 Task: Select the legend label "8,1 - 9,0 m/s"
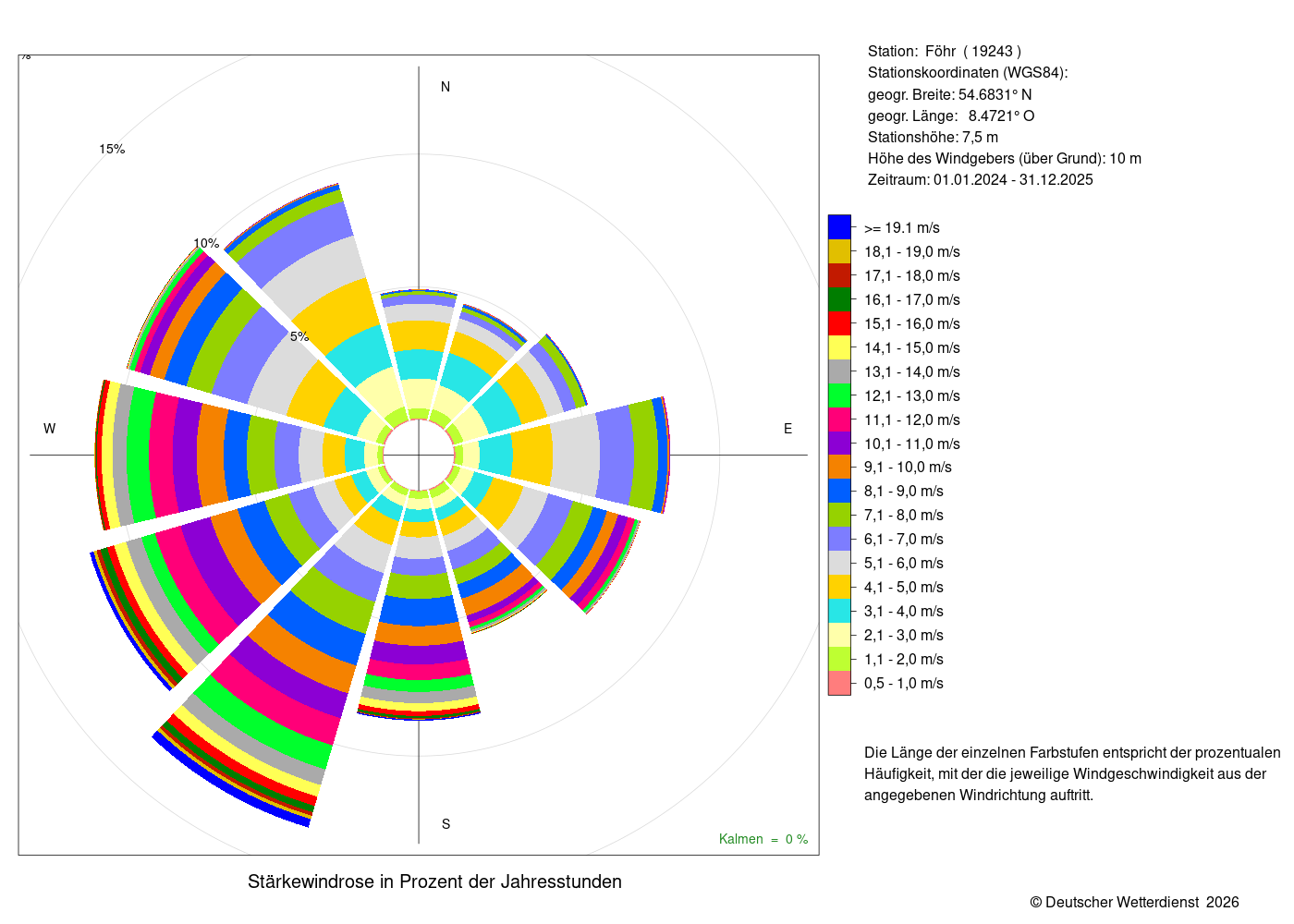(x=904, y=492)
